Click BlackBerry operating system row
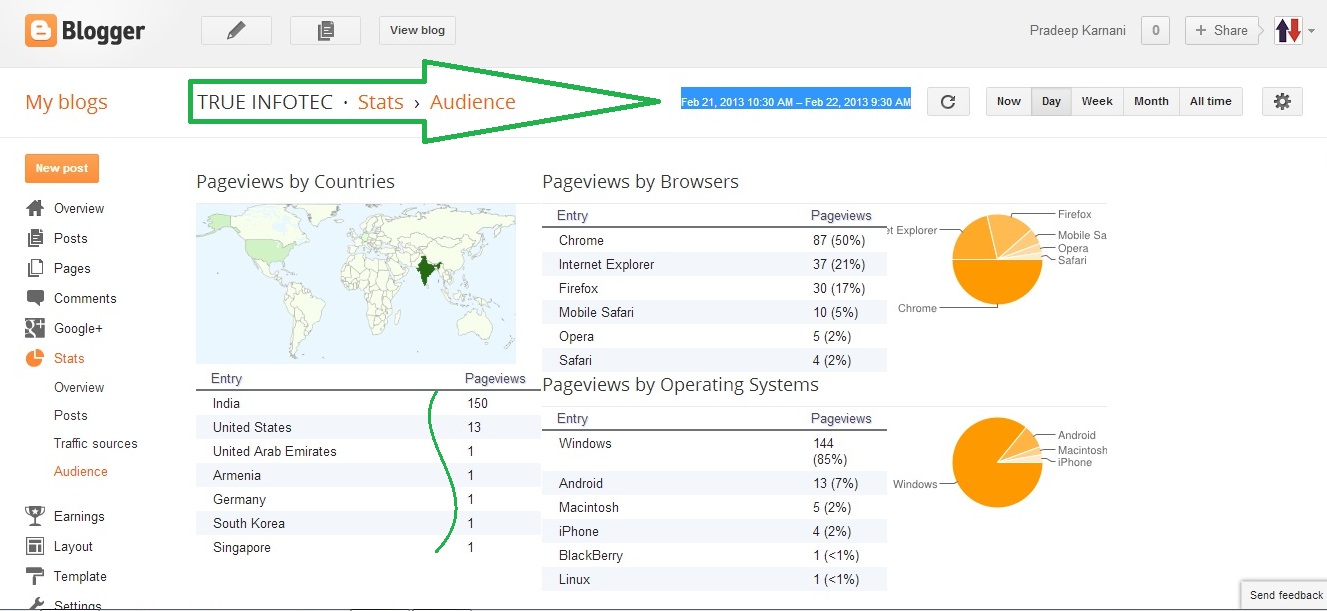Image resolution: width=1327 pixels, height=611 pixels. (x=714, y=555)
